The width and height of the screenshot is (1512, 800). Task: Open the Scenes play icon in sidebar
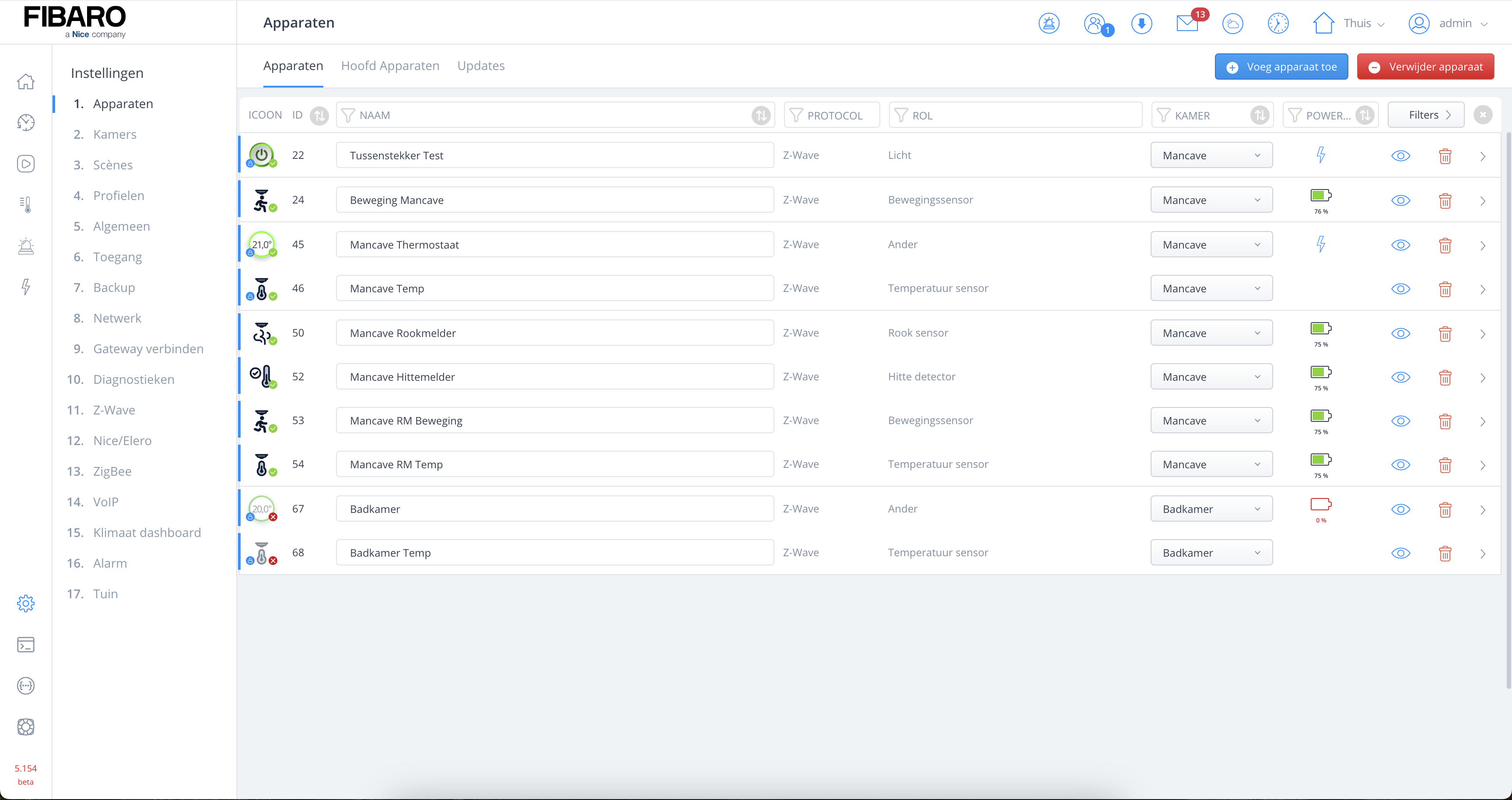(26, 164)
